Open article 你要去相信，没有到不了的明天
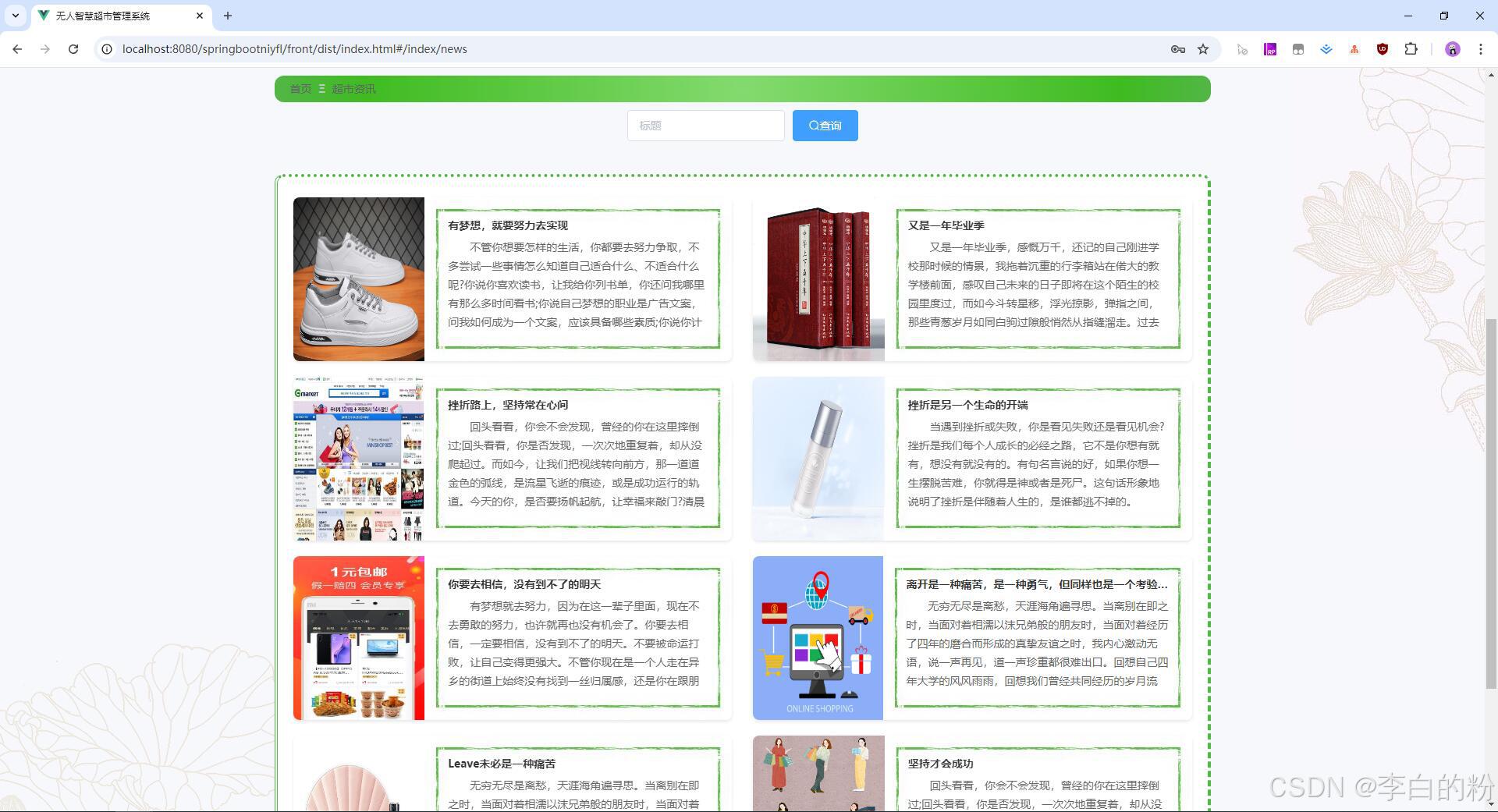Viewport: 1498px width, 812px height. point(524,584)
